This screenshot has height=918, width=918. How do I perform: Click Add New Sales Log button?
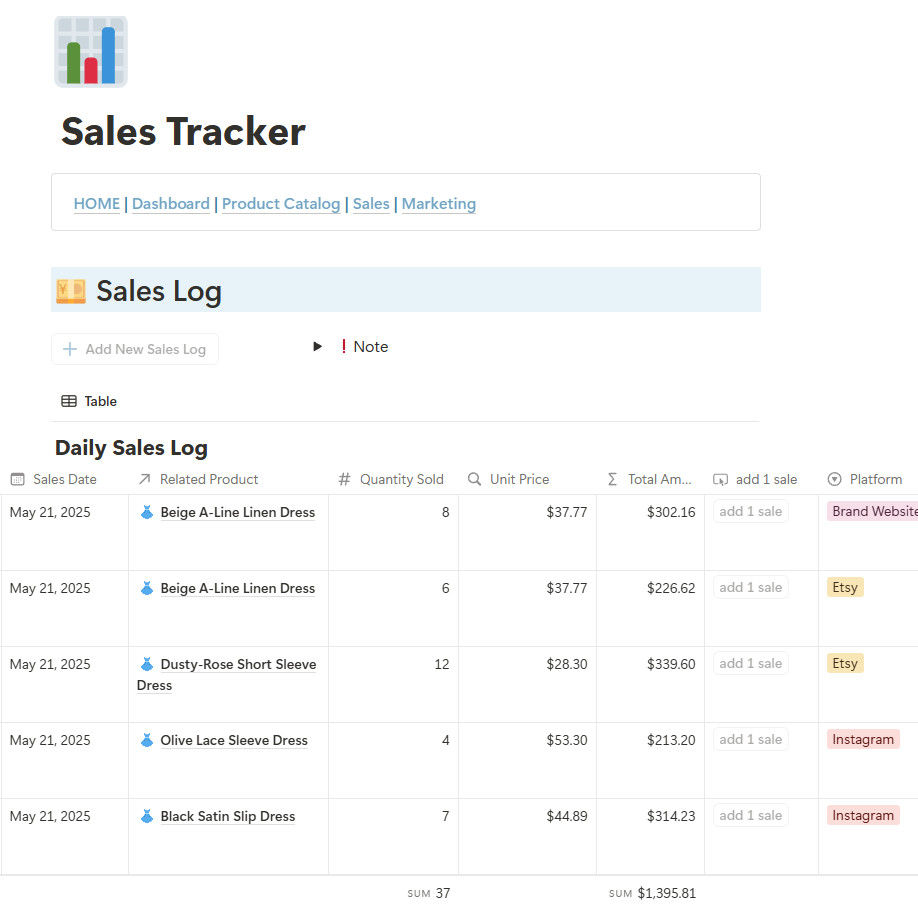click(x=135, y=349)
